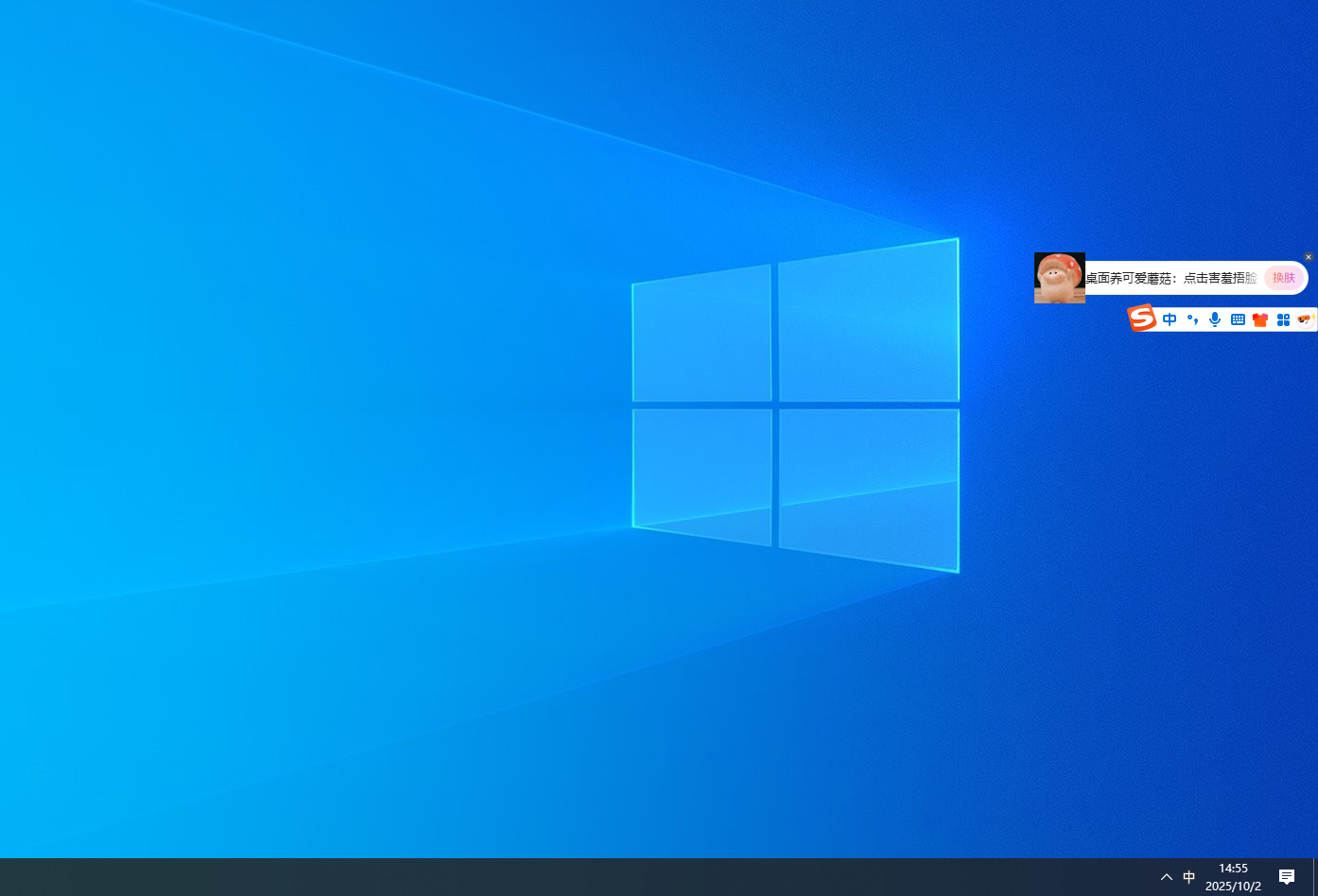Click the mushroom mascot icon on Sogou toolbar

coord(1306,319)
